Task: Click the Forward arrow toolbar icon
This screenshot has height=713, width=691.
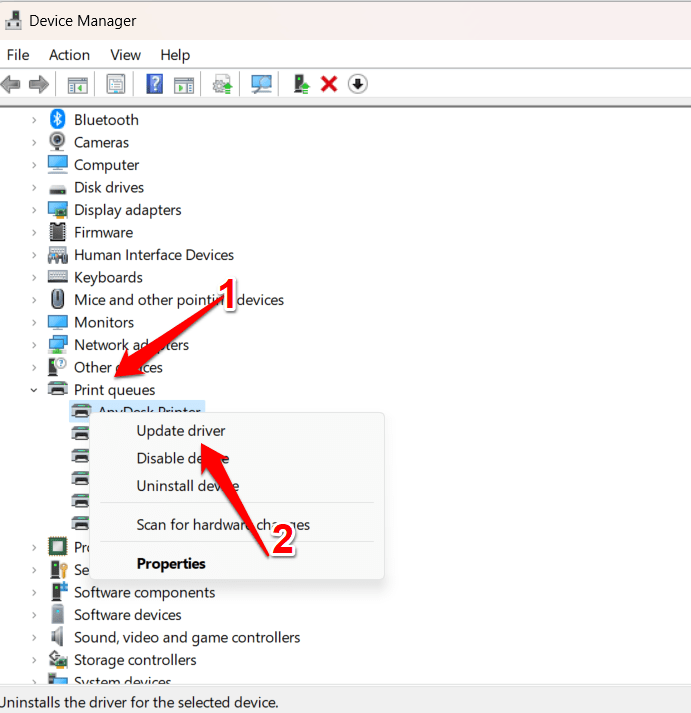Action: [39, 84]
